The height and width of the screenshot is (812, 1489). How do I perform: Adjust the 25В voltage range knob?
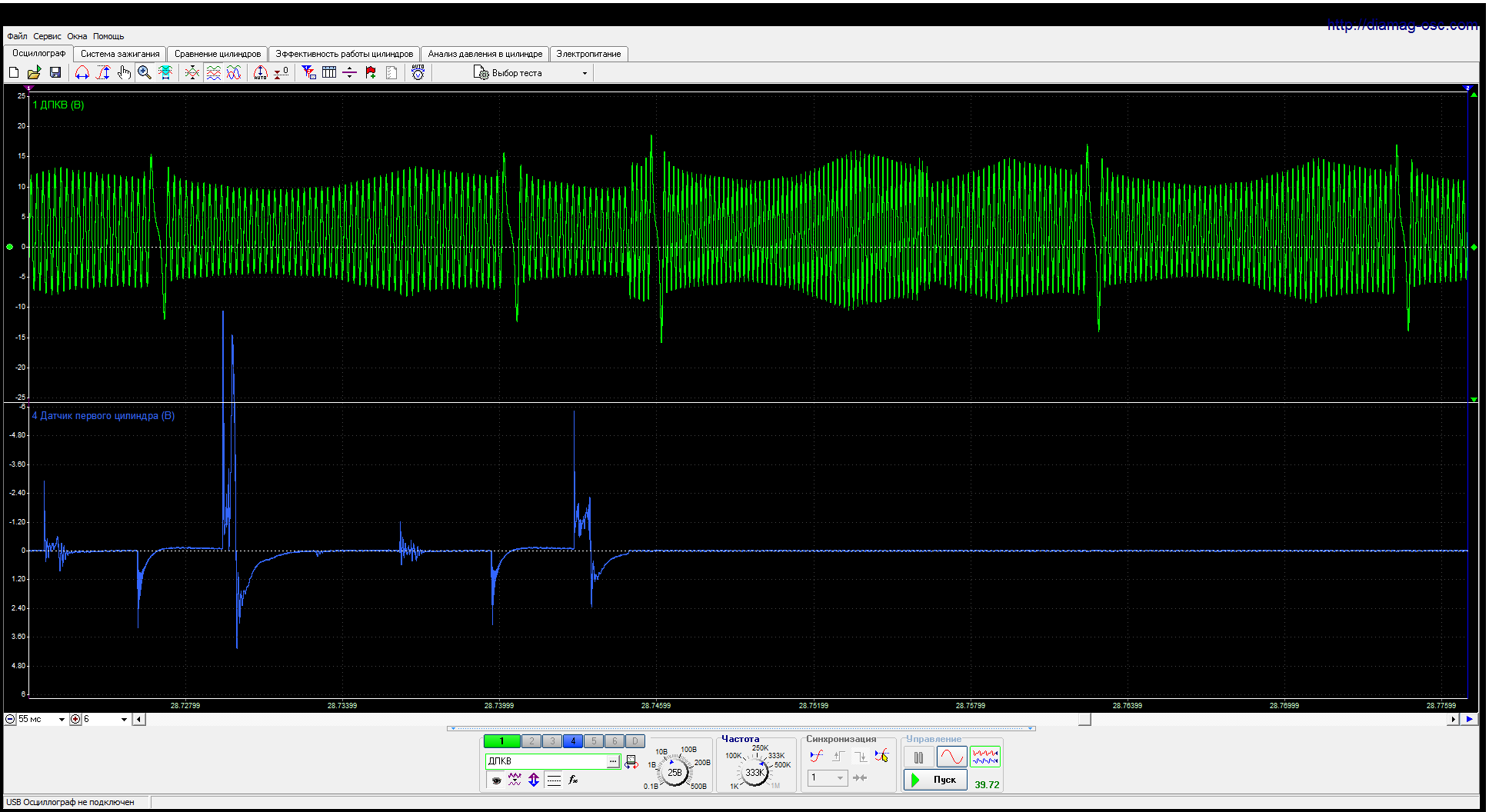(675, 772)
